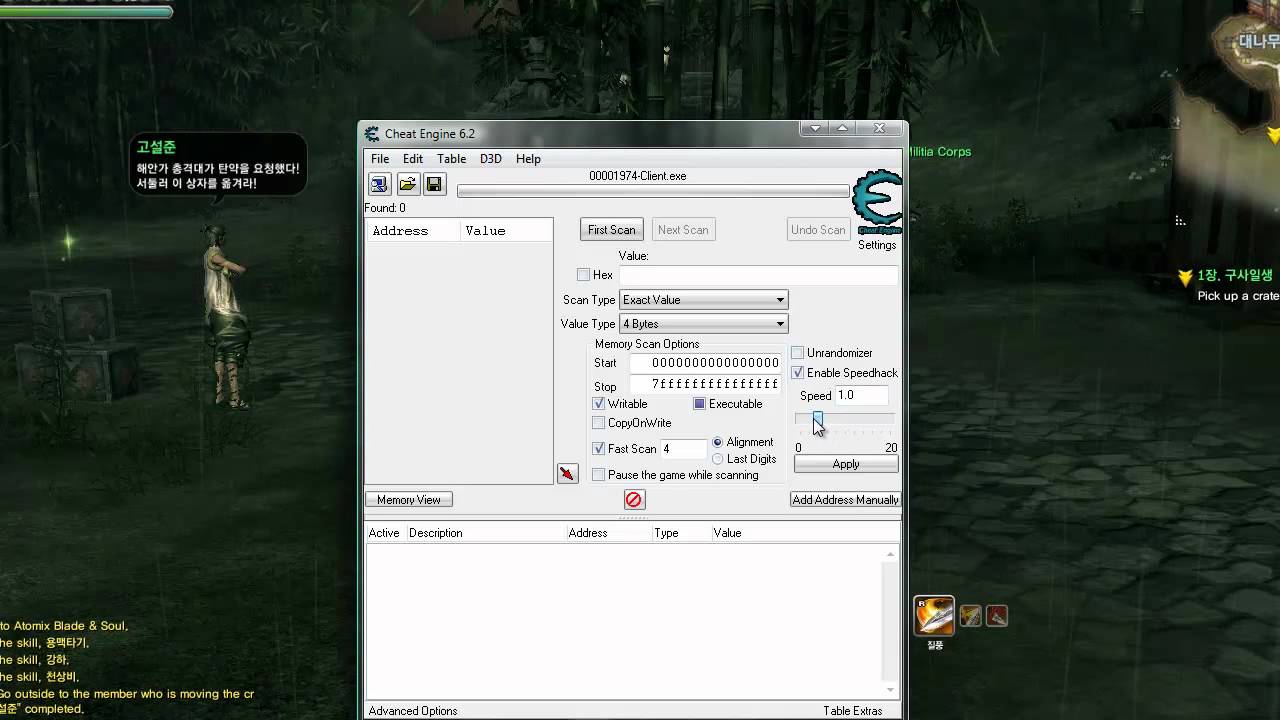This screenshot has height=720, width=1280.
Task: Click the speedhack speed slider thumb
Action: click(817, 418)
